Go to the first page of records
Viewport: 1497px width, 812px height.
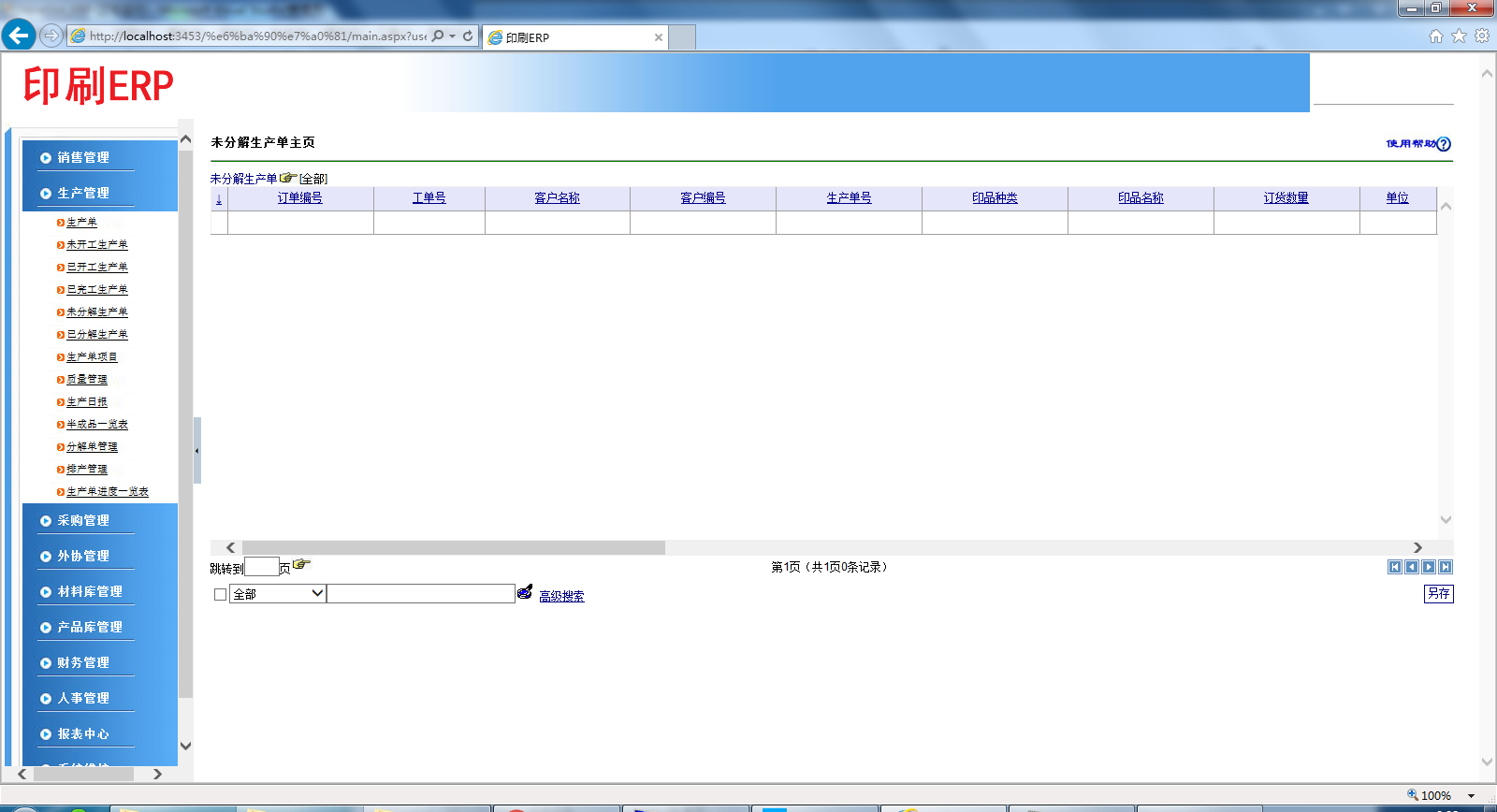point(1395,567)
